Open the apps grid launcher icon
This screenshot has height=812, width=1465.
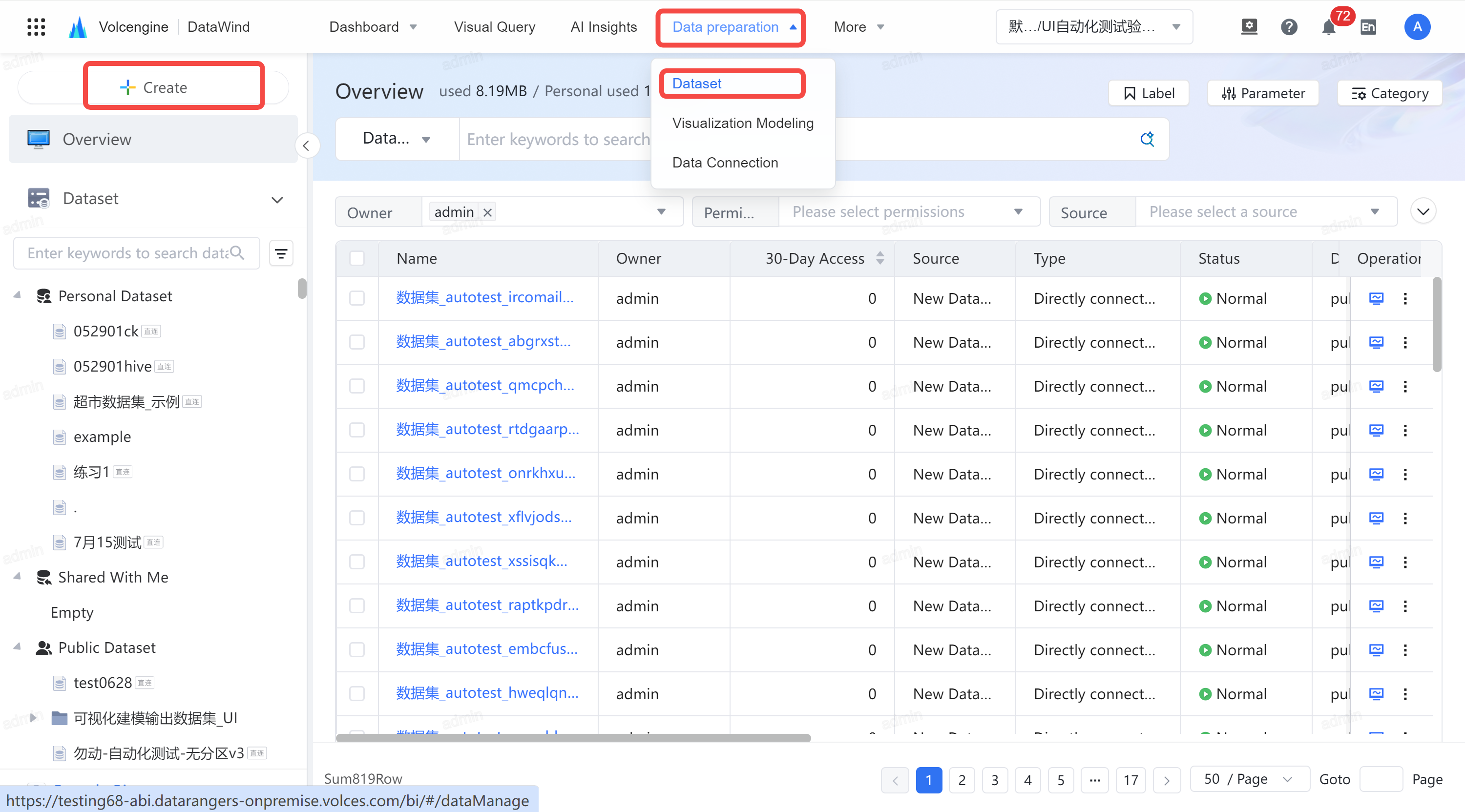(x=36, y=27)
